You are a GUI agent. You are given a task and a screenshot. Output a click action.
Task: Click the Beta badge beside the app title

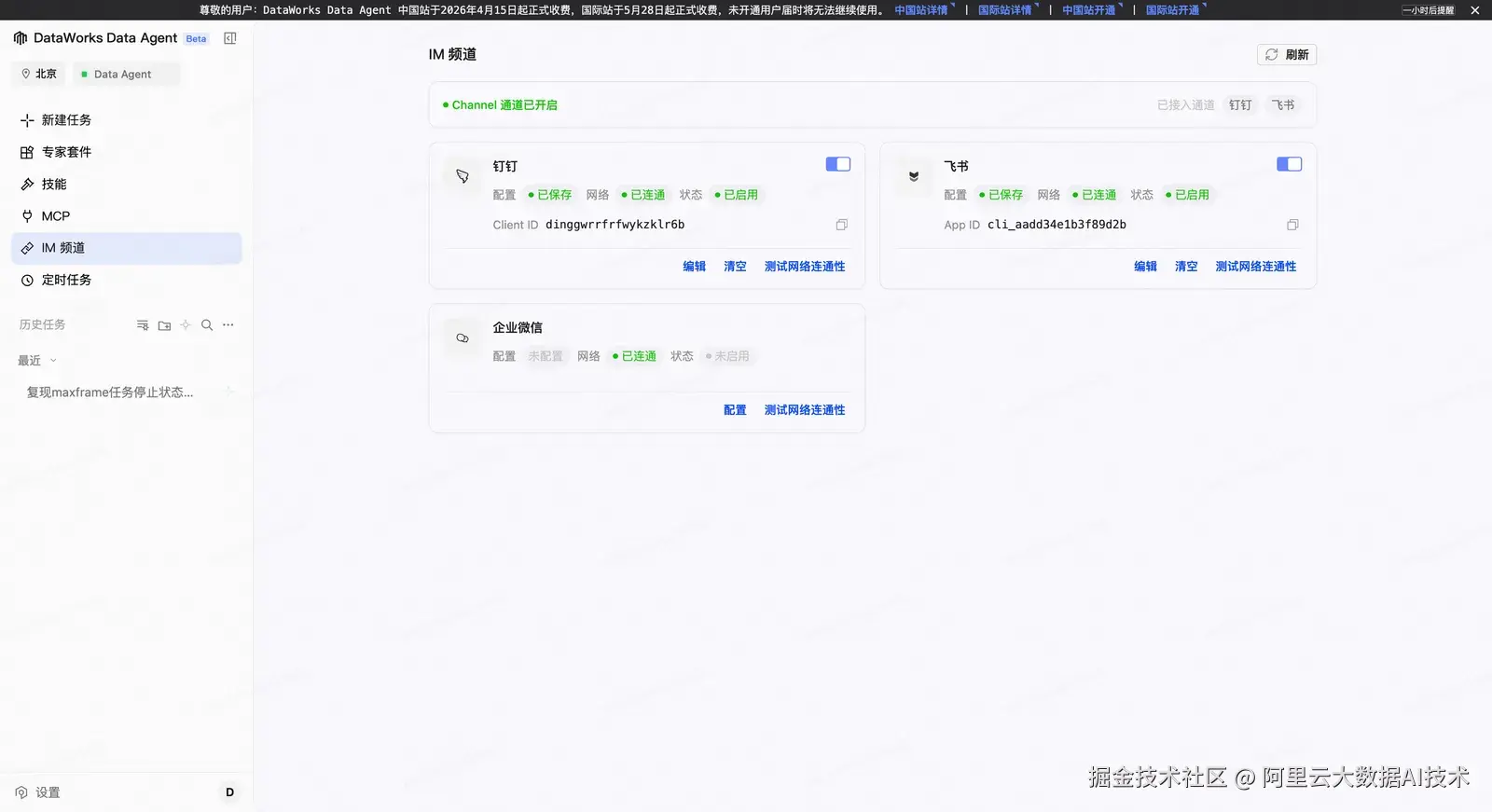[196, 39]
